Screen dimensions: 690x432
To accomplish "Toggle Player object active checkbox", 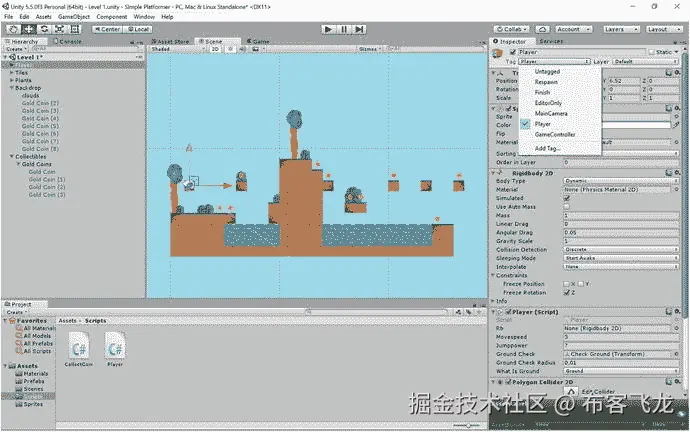I will pos(513,52).
